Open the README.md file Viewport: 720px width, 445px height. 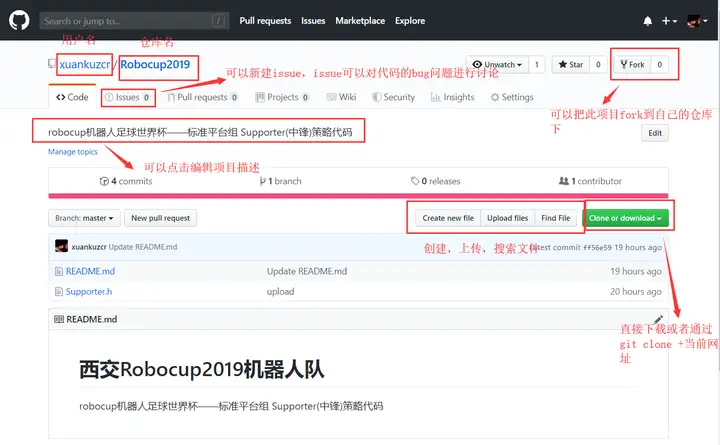pos(90,271)
